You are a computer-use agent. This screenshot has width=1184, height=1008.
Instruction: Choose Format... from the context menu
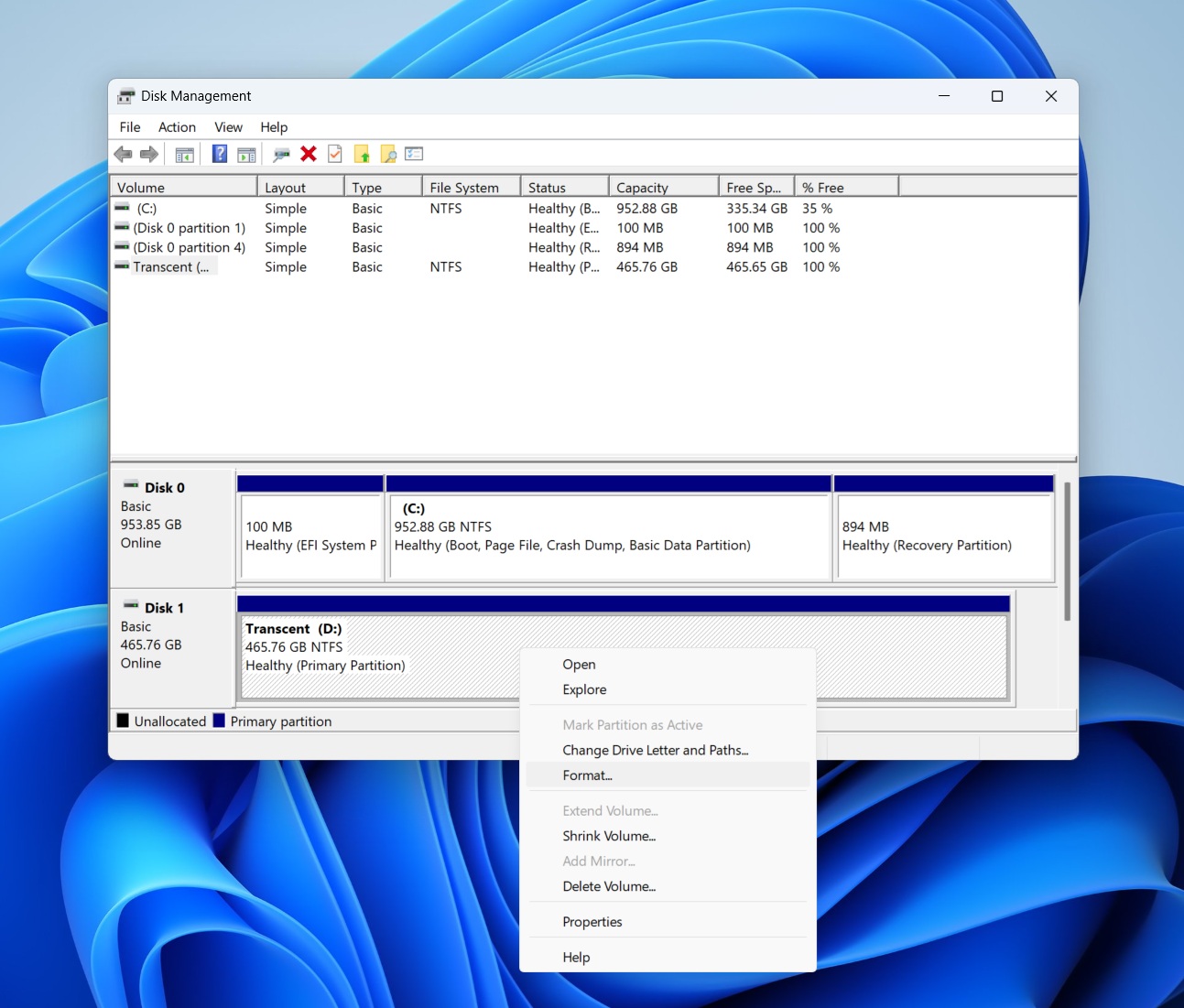click(x=587, y=775)
